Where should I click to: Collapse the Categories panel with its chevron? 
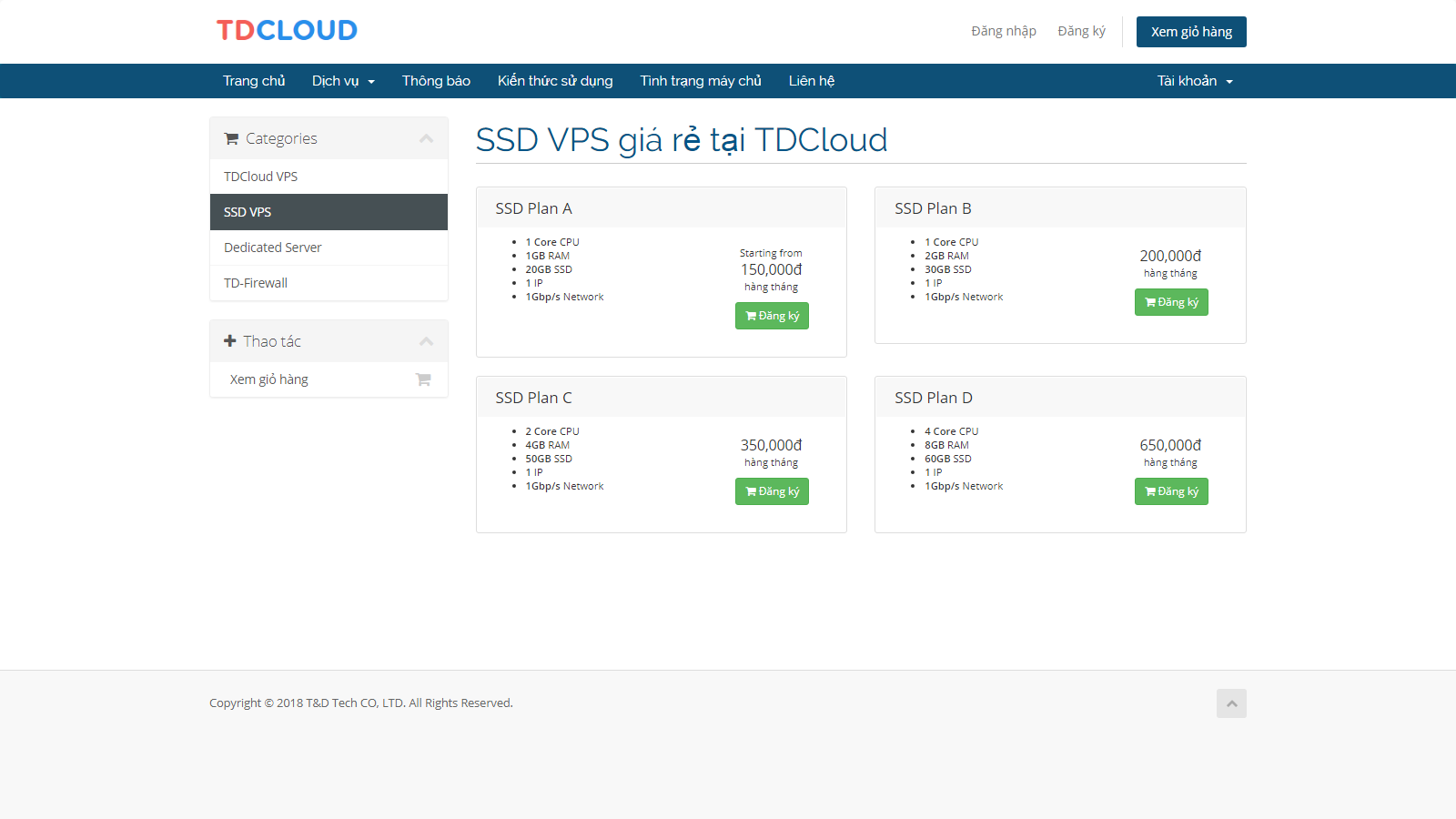(x=426, y=139)
